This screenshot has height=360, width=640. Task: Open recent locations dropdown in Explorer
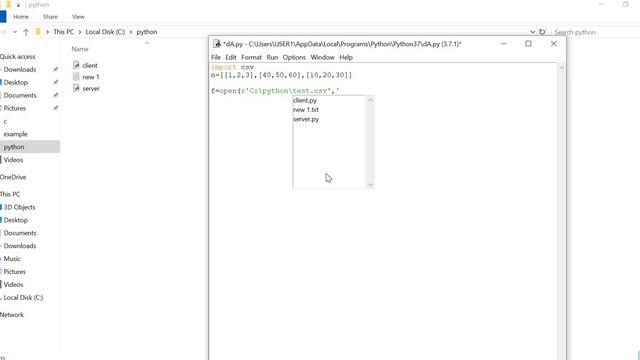click(15, 32)
